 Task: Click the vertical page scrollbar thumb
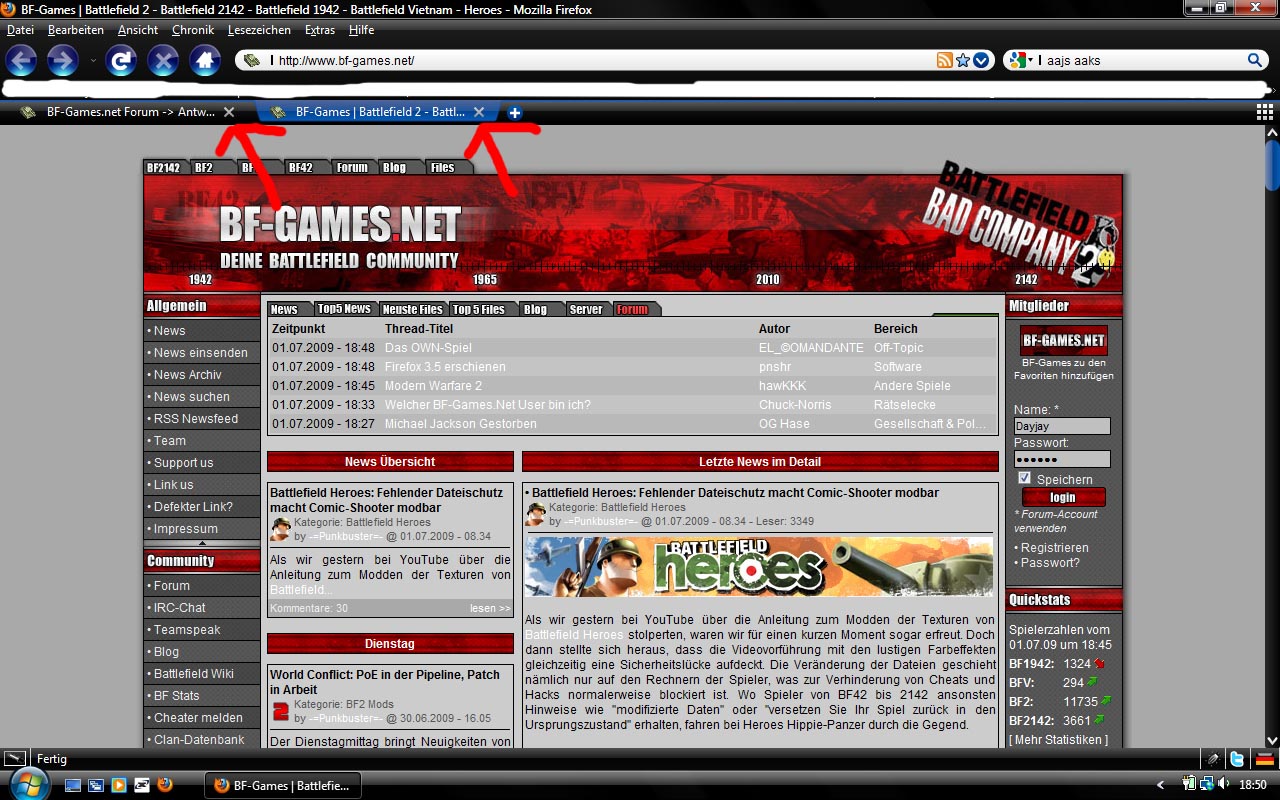coord(1272,165)
